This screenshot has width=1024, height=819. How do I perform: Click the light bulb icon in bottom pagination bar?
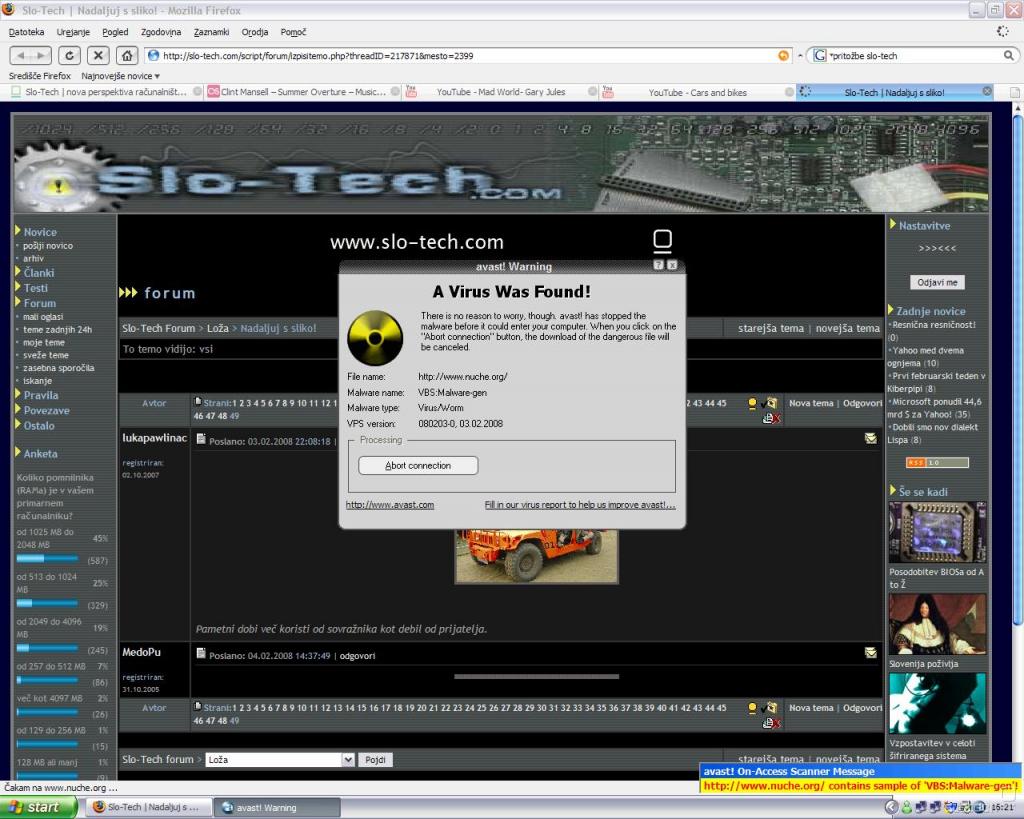tap(752, 708)
